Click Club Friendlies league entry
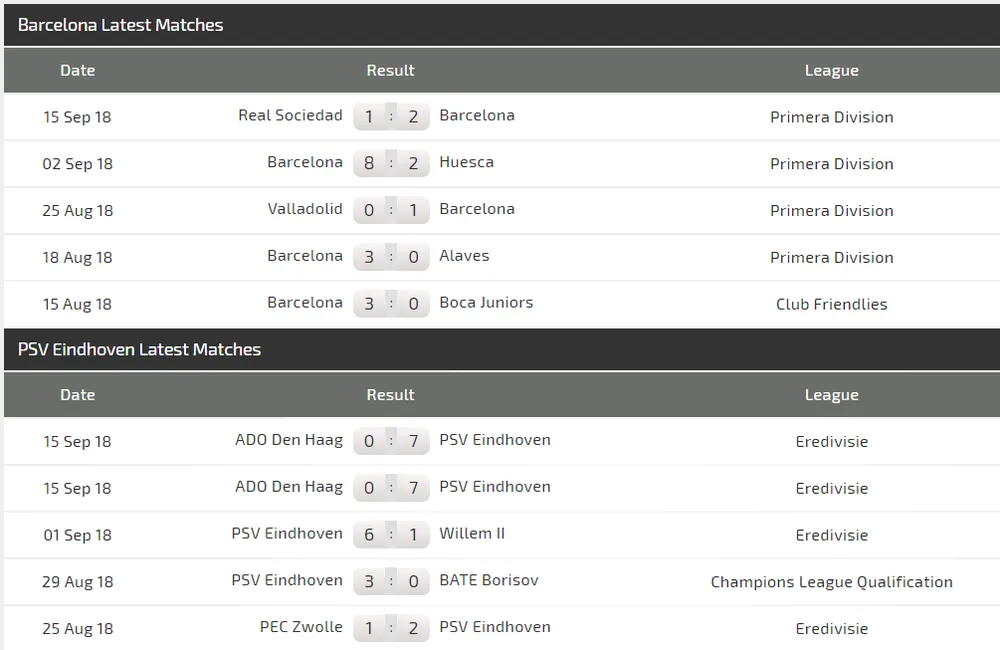 831,304
